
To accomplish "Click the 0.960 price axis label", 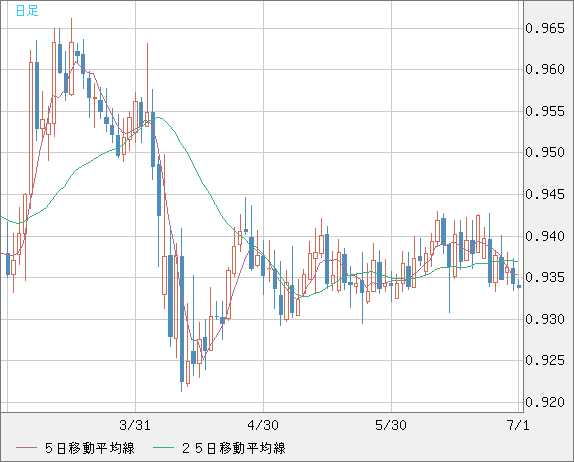I will tap(545, 69).
